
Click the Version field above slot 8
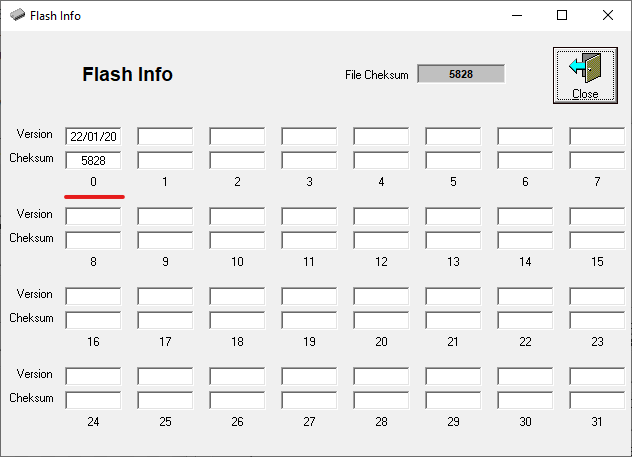tap(93, 216)
